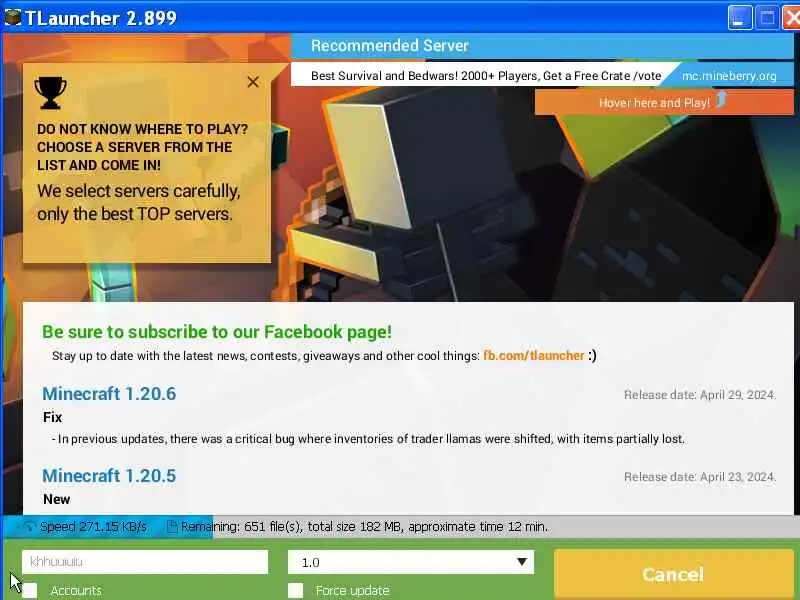
Task: Click the Best Survival and Bedwars server description
Action: pyautogui.click(x=486, y=76)
